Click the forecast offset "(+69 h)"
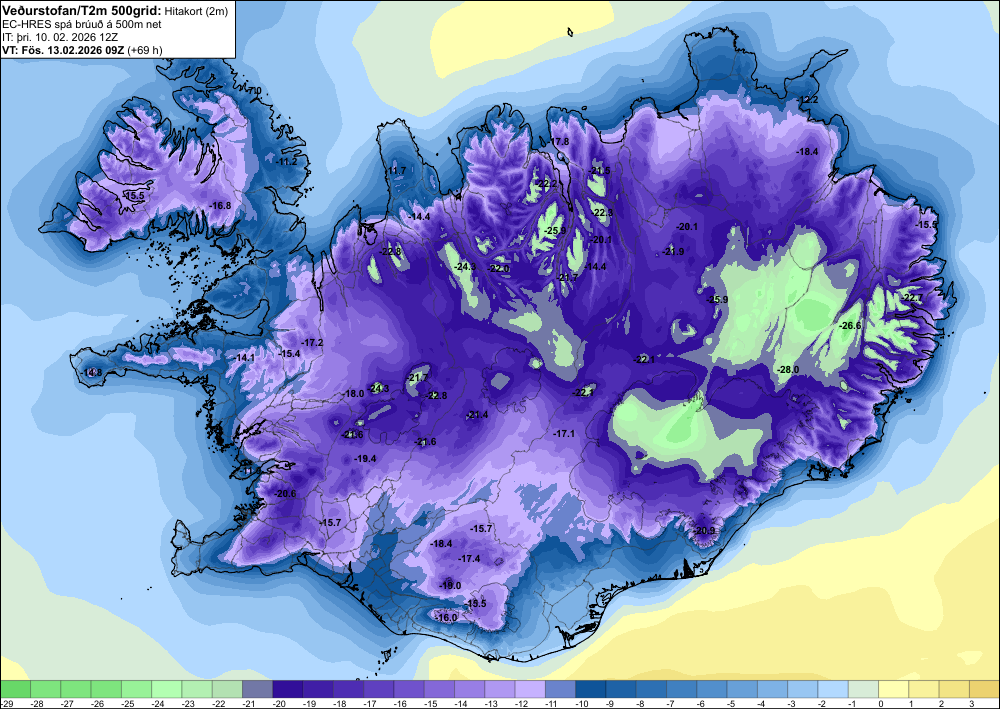This screenshot has height=709, width=1000. [x=145, y=50]
